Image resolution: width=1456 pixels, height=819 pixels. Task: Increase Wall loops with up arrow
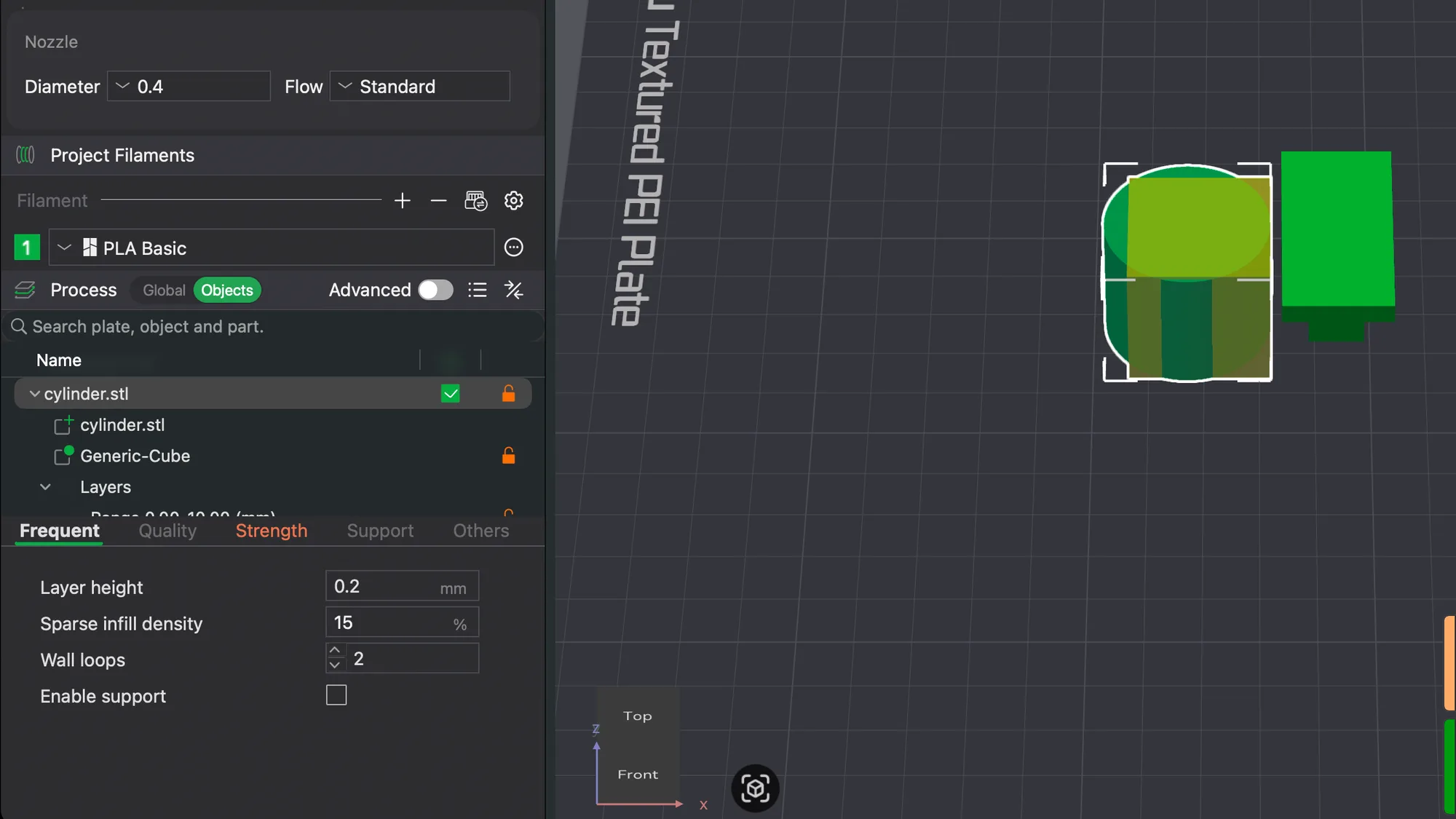pos(335,650)
